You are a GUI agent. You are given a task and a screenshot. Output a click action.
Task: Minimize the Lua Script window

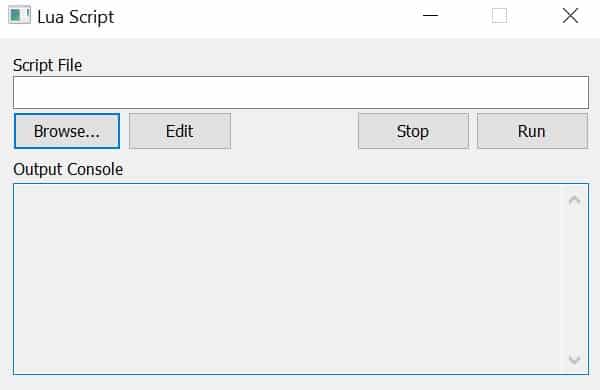430,16
